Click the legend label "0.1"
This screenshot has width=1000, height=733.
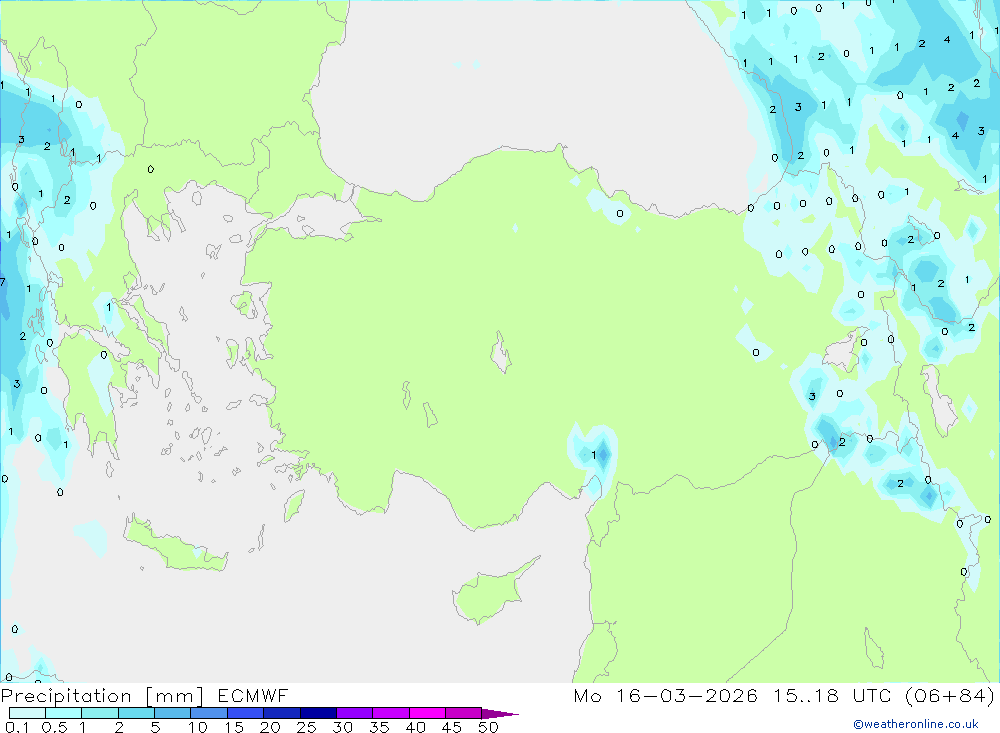point(17,727)
